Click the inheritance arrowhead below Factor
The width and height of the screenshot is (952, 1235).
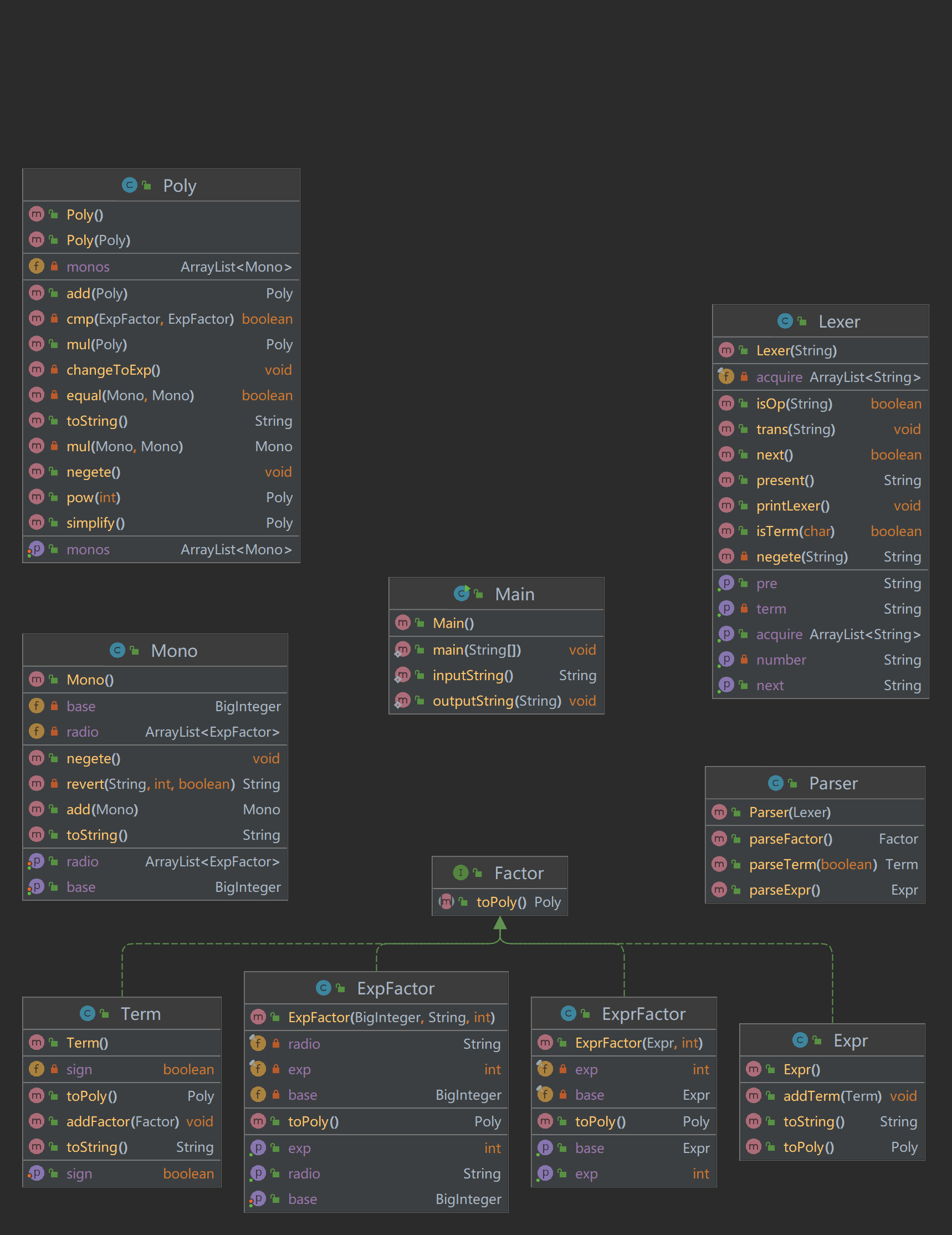pyautogui.click(x=500, y=923)
